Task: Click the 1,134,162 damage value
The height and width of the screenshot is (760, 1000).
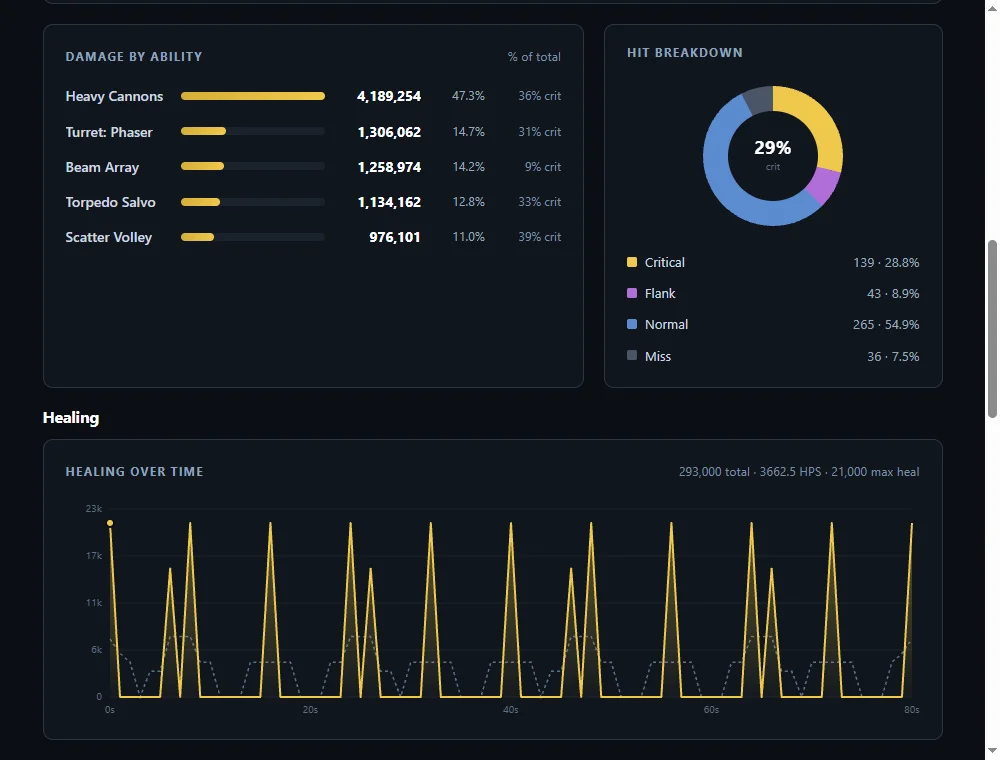Action: click(x=389, y=202)
